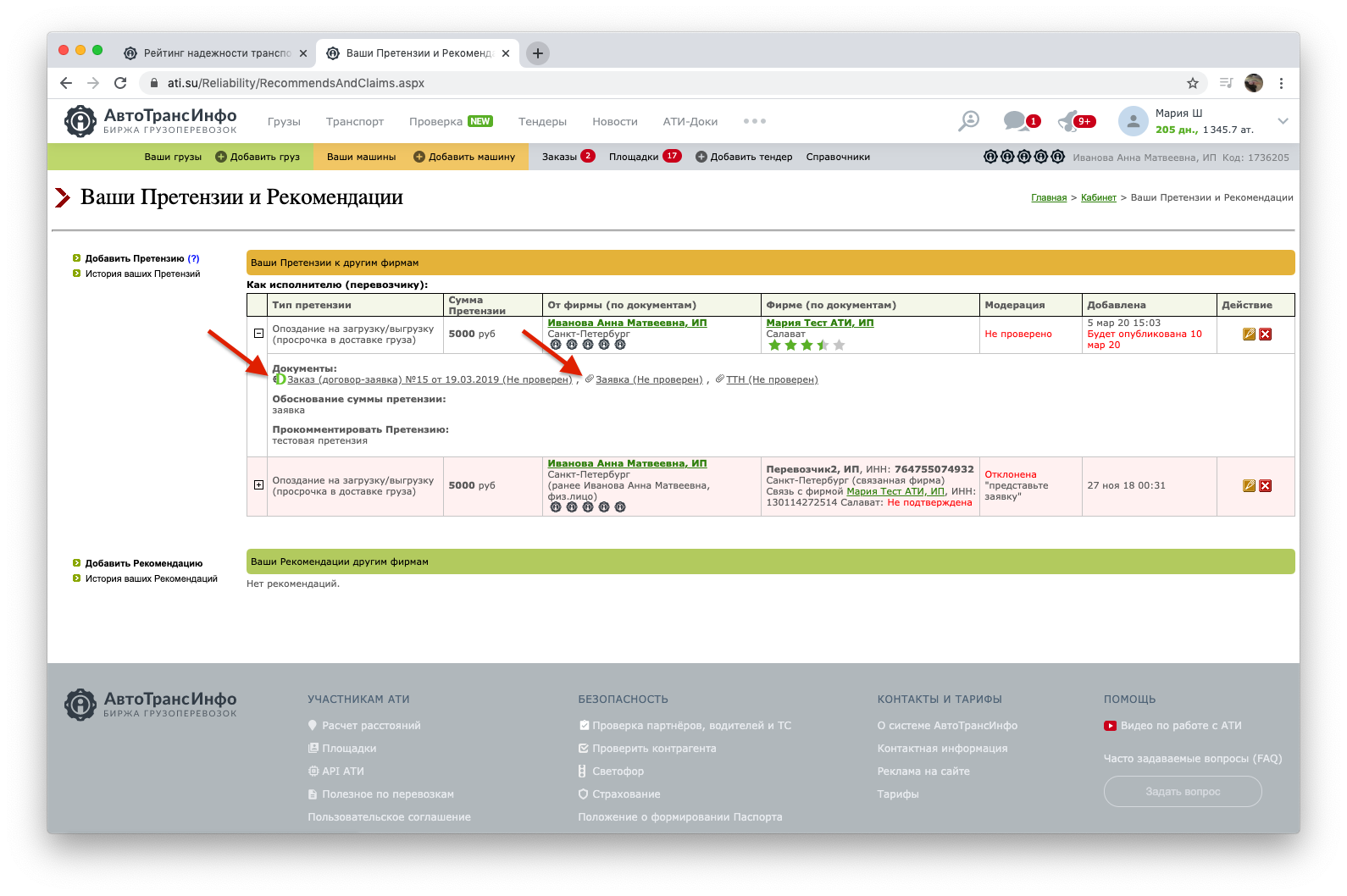Open Площадки with 17 badge

click(645, 157)
